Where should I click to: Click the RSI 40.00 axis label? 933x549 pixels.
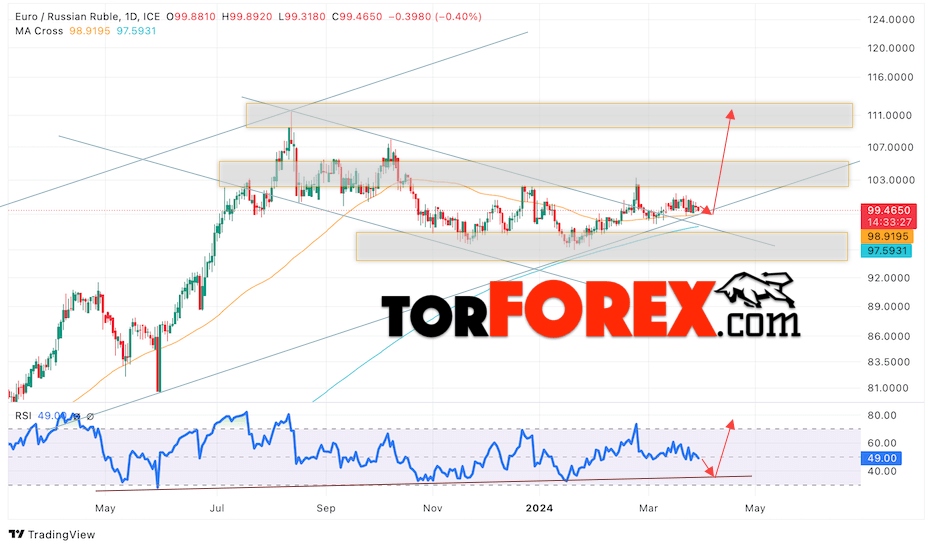click(x=882, y=472)
